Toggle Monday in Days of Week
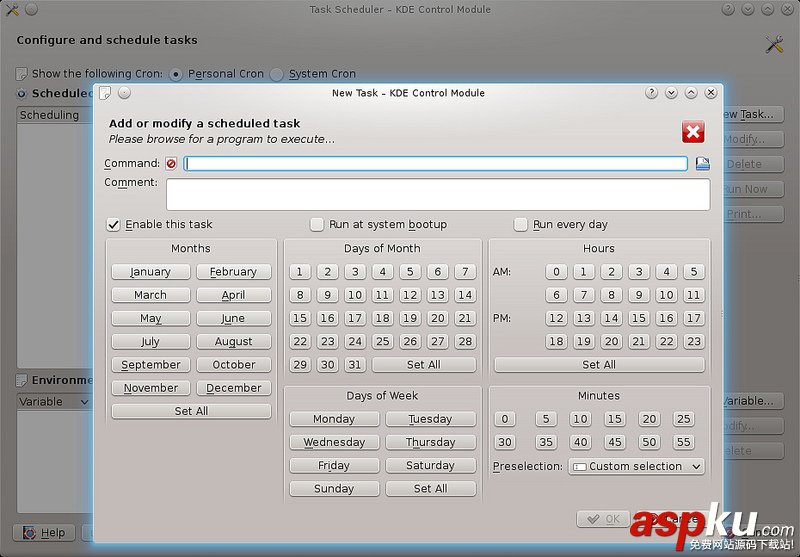The width and height of the screenshot is (800, 557). pyautogui.click(x=334, y=419)
